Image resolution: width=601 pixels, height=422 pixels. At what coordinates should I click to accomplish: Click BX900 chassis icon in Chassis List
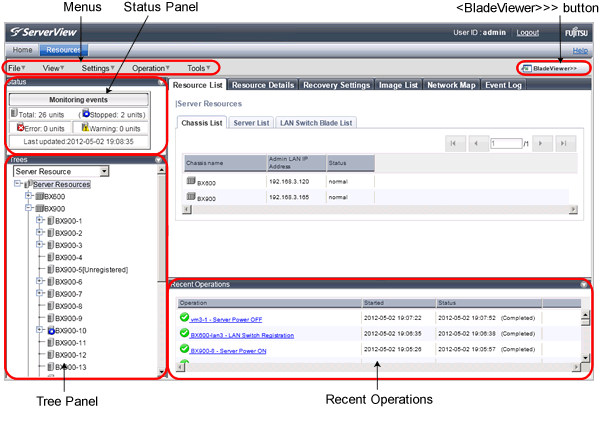[x=191, y=196]
